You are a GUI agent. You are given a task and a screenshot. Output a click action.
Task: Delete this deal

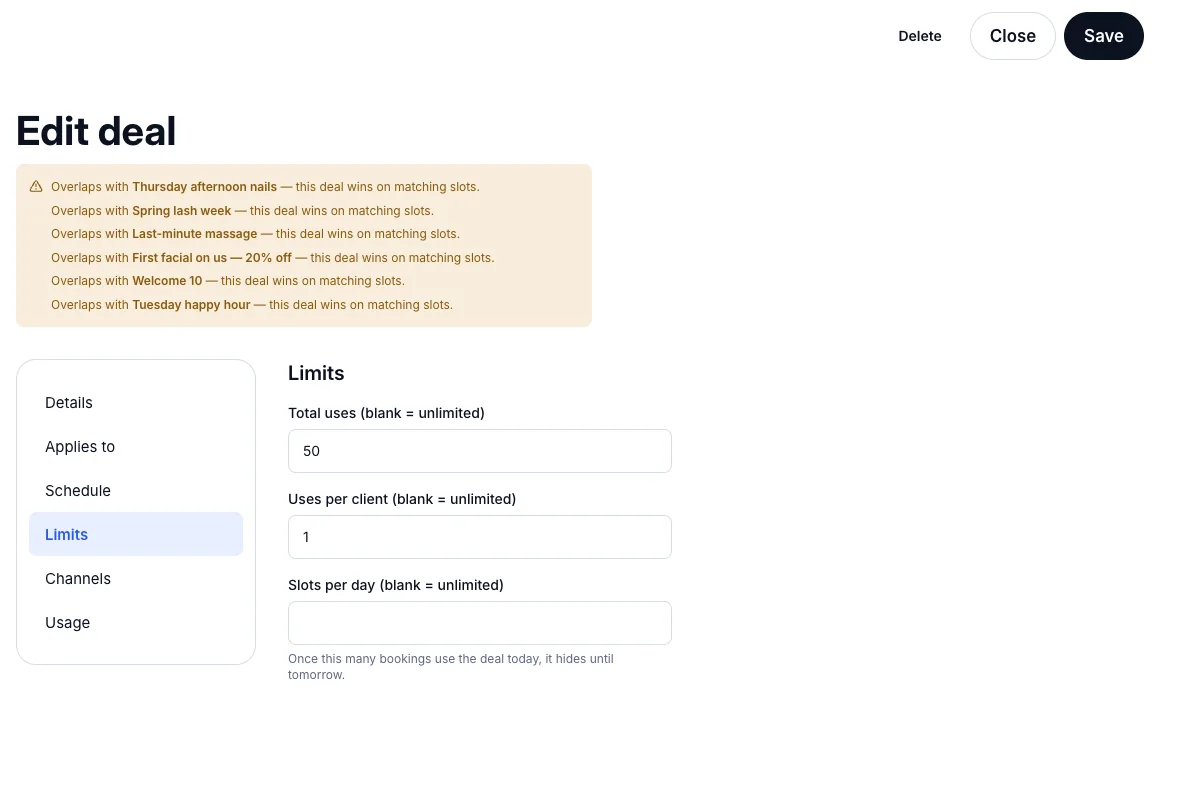[x=920, y=36]
